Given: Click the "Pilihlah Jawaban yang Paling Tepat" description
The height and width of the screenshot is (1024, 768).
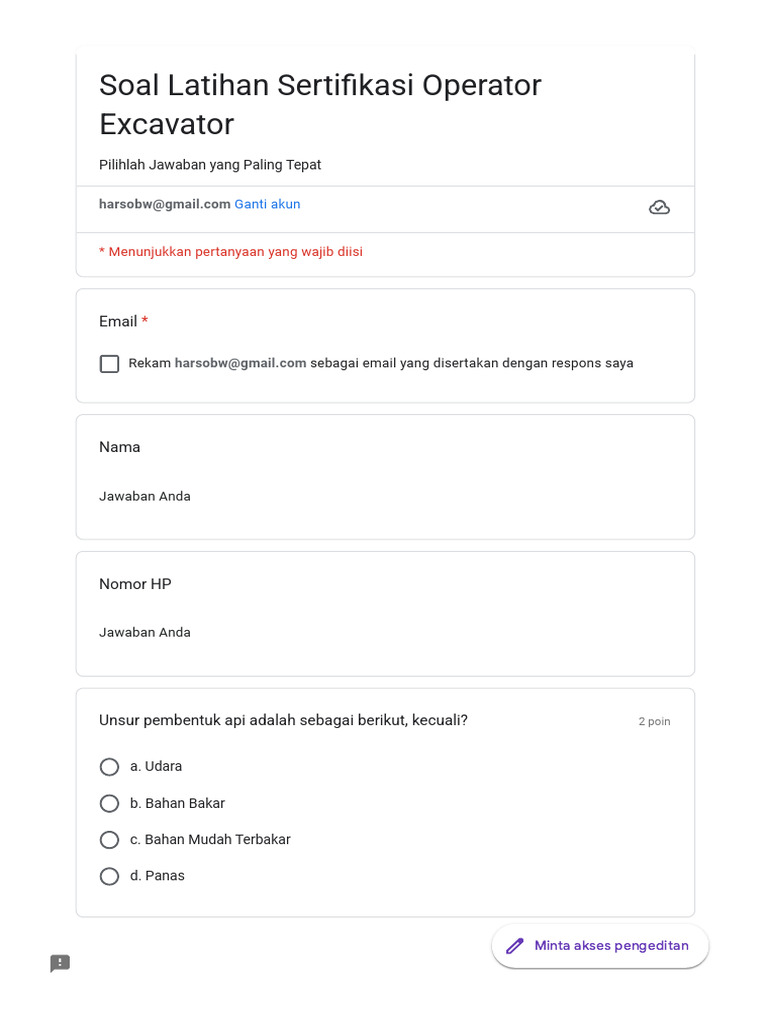Looking at the screenshot, I should tap(210, 165).
